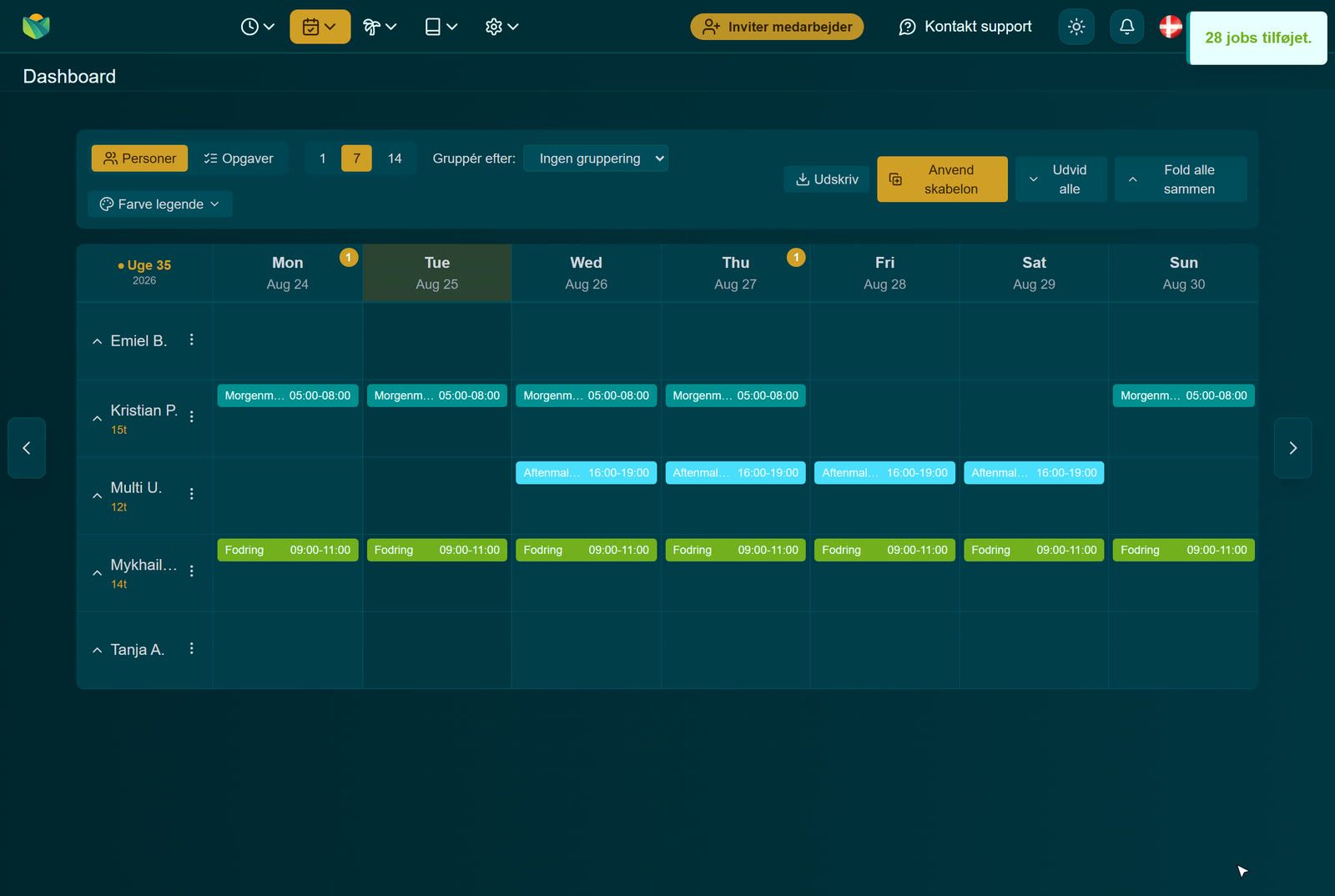1335x896 pixels.
Task: Toggle light theme with sun icon
Action: click(1076, 27)
